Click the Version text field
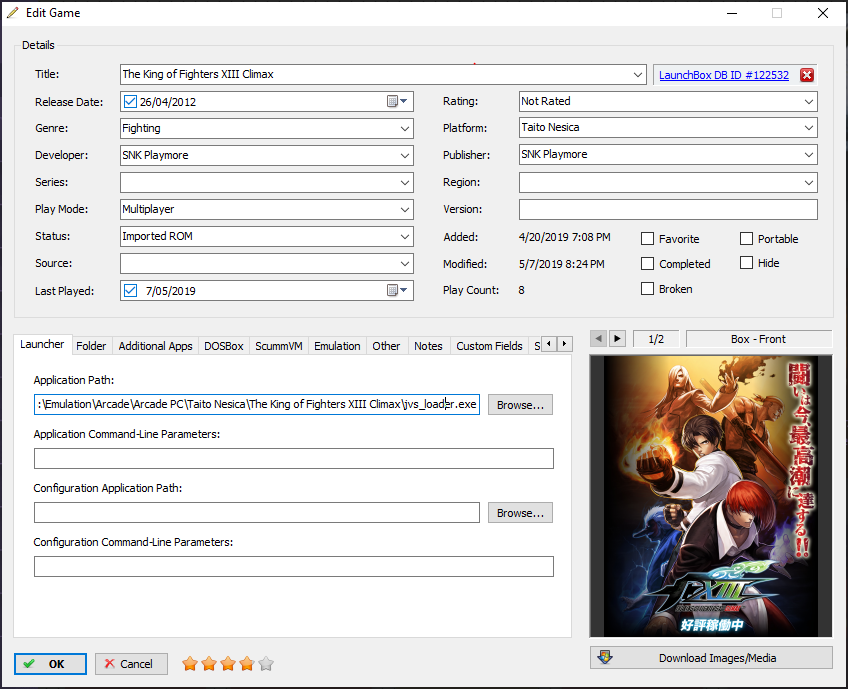The width and height of the screenshot is (848, 689). point(668,209)
